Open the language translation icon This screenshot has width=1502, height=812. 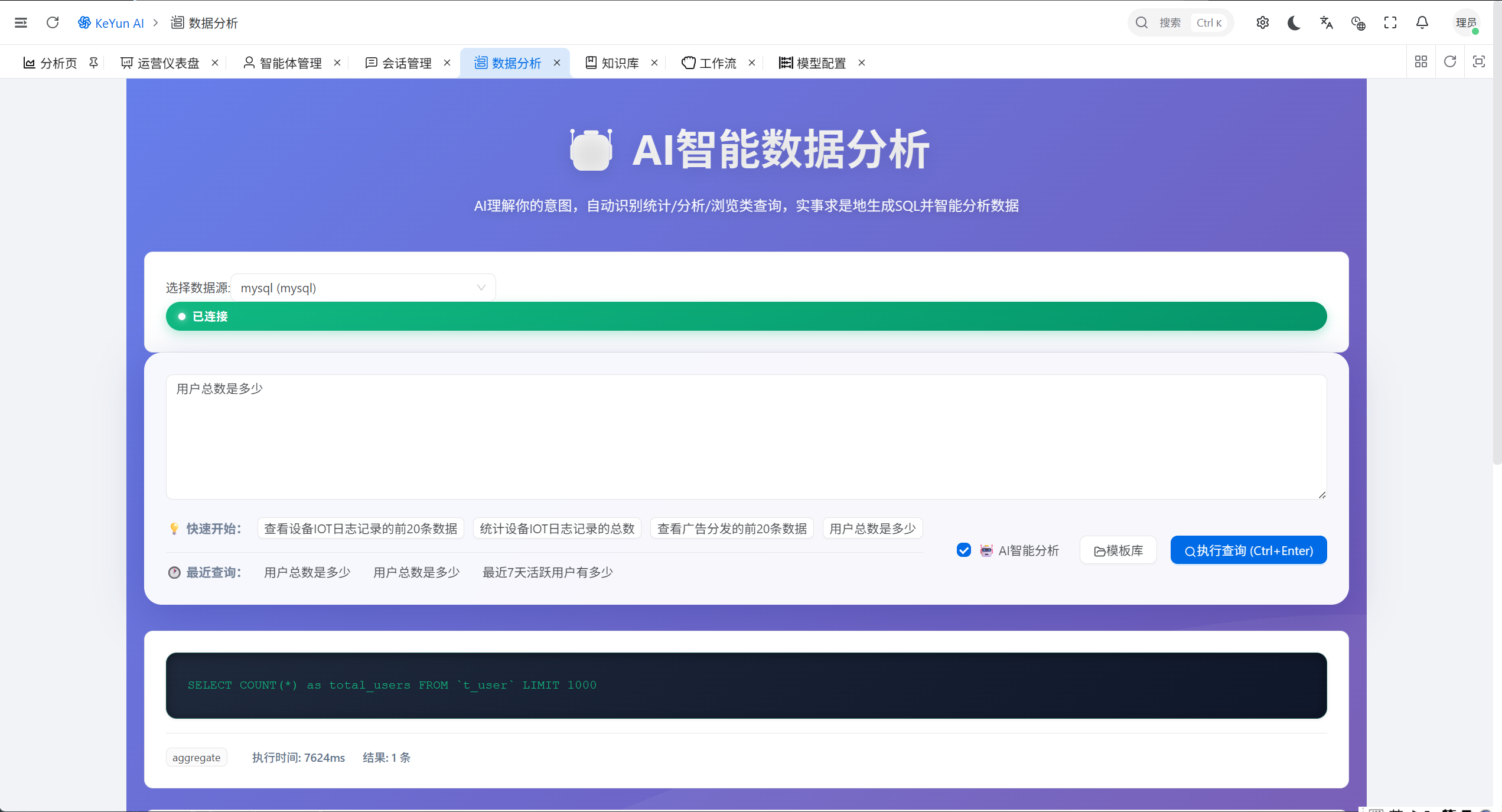click(x=1326, y=22)
